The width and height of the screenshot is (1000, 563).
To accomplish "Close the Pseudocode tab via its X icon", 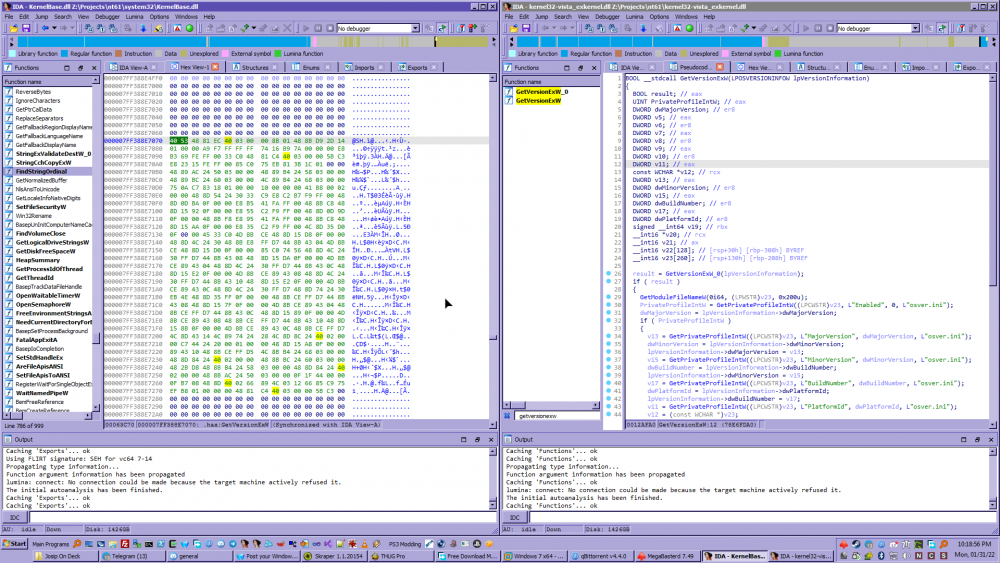I will (721, 68).
